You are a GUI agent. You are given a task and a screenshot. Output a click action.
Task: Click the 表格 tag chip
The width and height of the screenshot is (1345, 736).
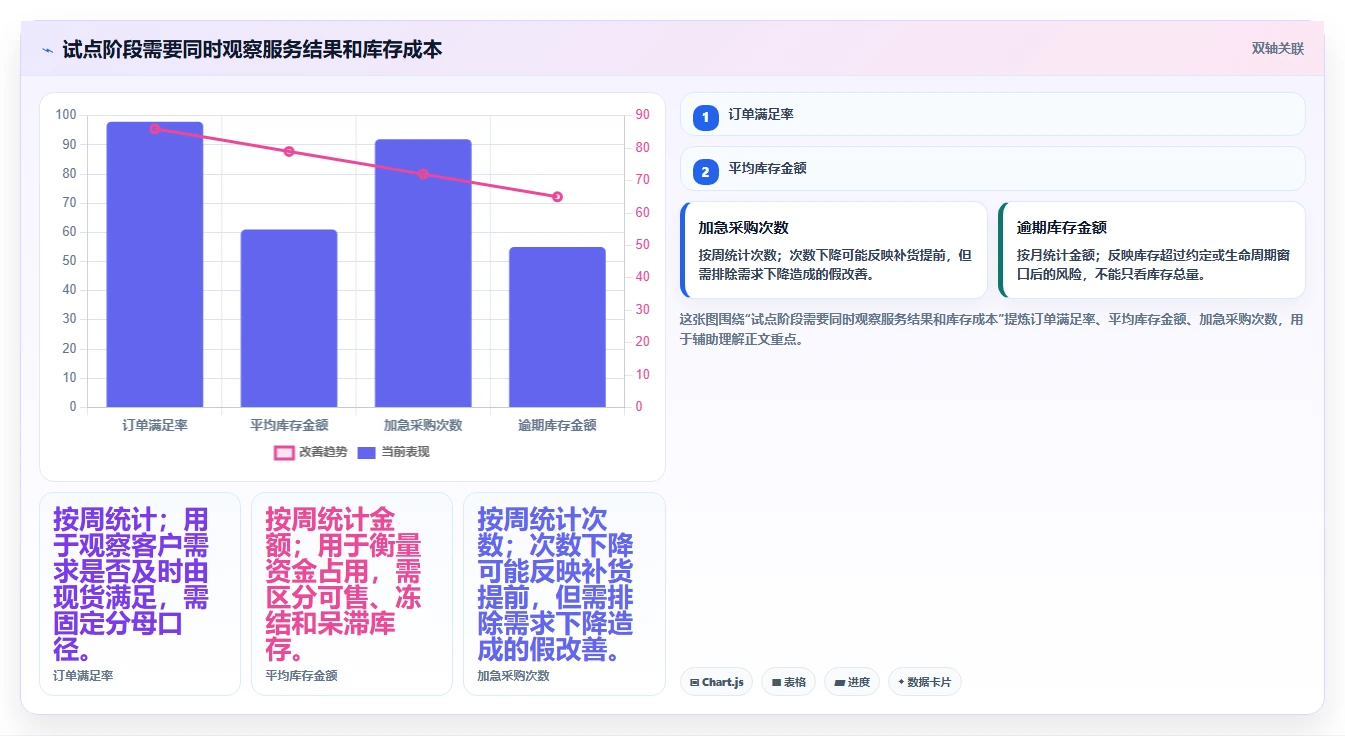pos(788,682)
